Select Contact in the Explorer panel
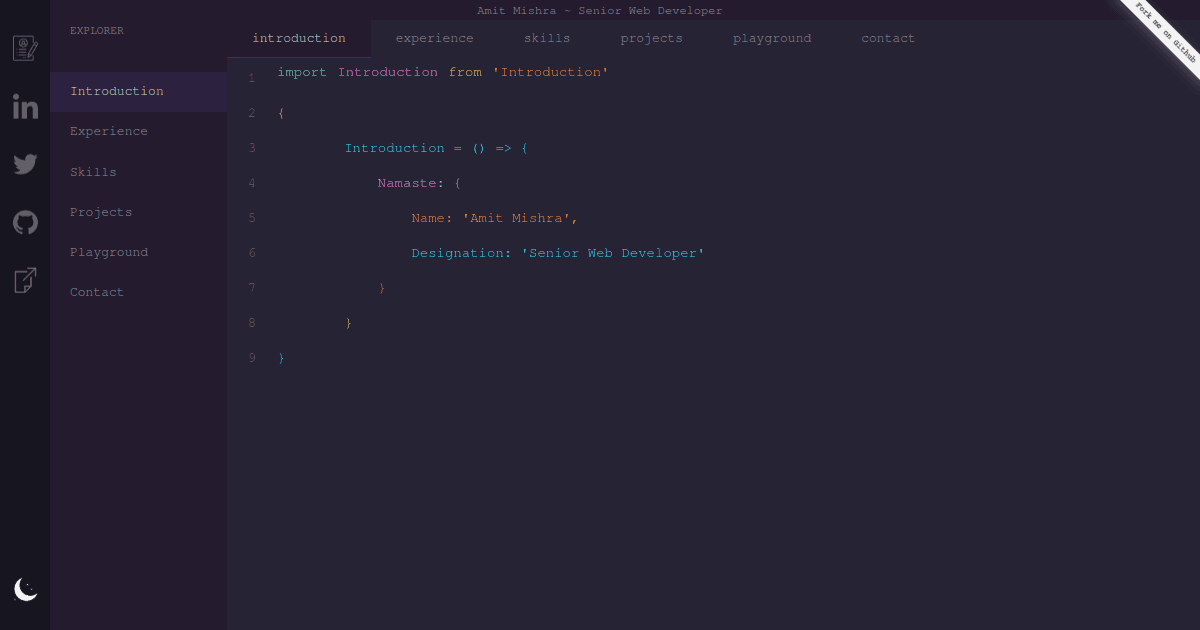1200x630 pixels. tap(96, 292)
